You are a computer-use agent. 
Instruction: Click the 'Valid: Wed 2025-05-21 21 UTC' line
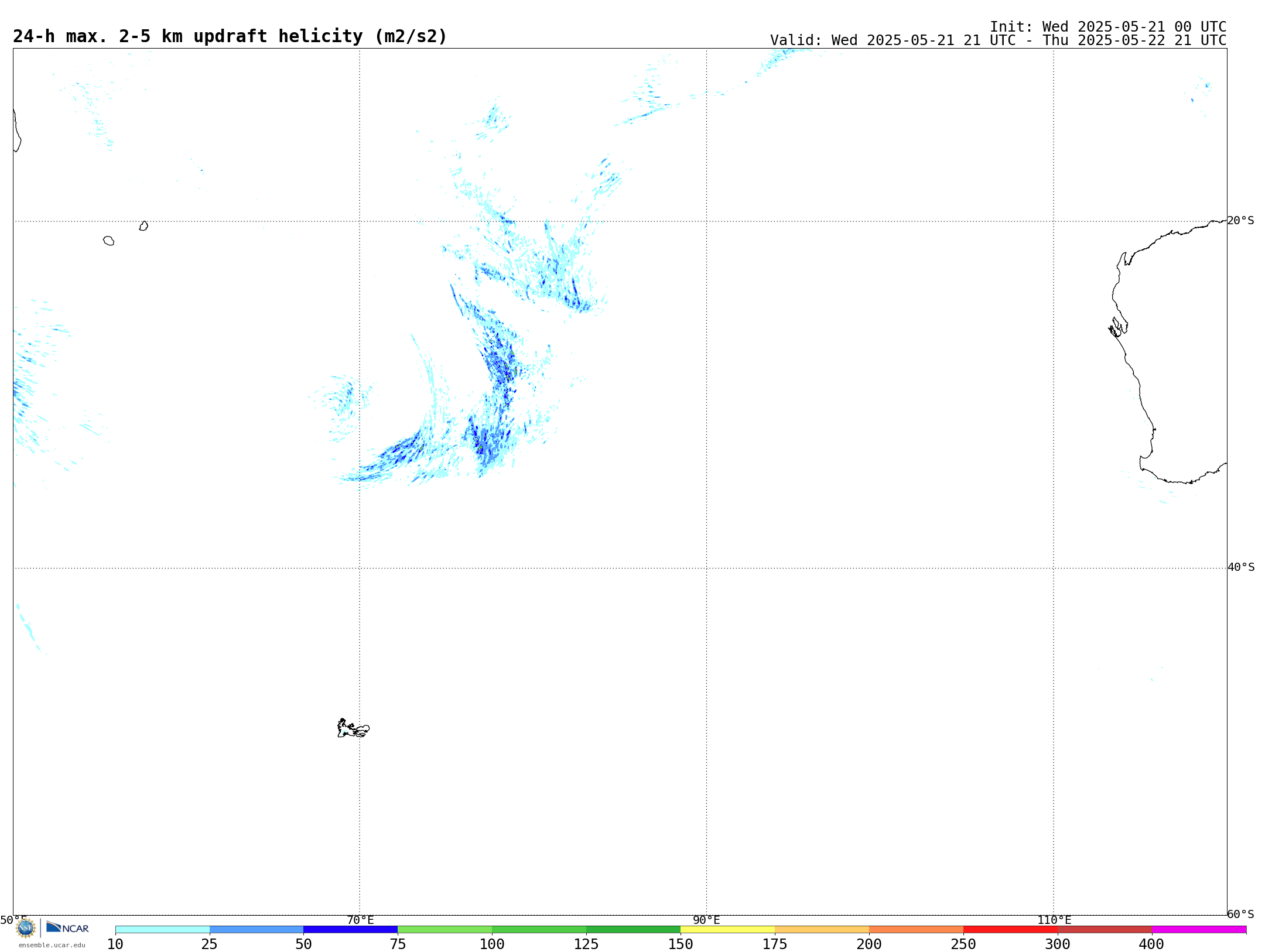998,40
